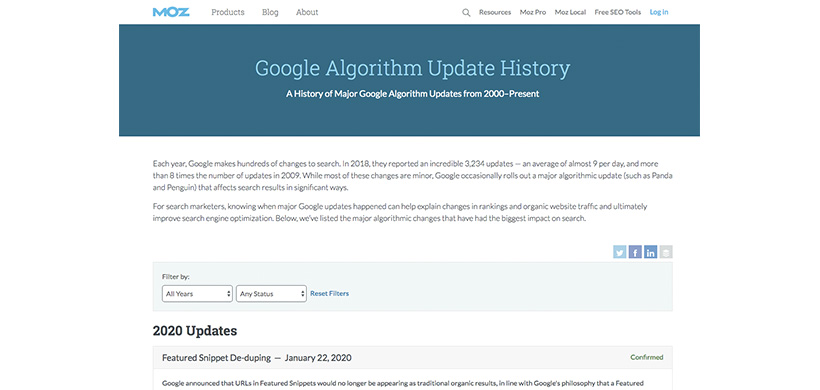820x390 pixels.
Task: Share page via LinkedIn icon
Action: 651,252
